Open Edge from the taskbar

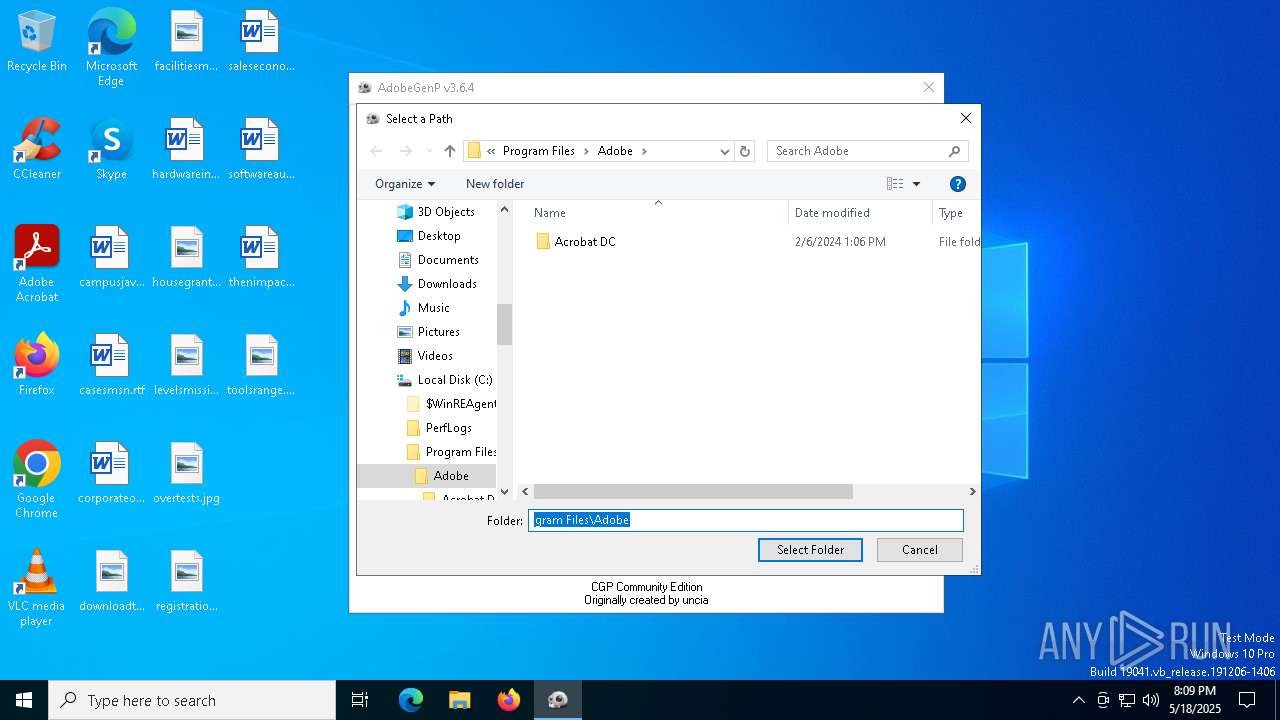[x=410, y=700]
